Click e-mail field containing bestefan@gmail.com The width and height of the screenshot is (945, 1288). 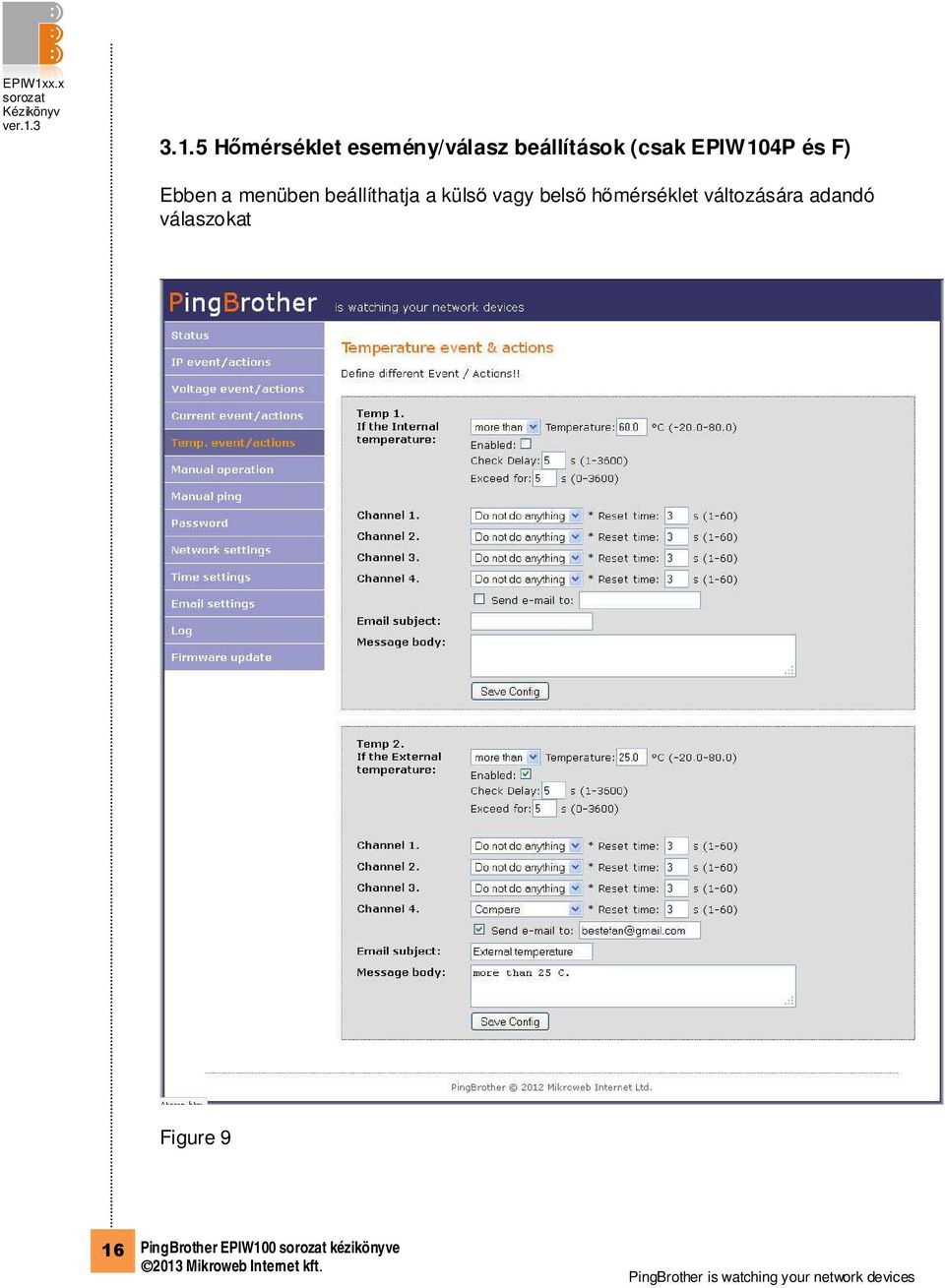640,931
